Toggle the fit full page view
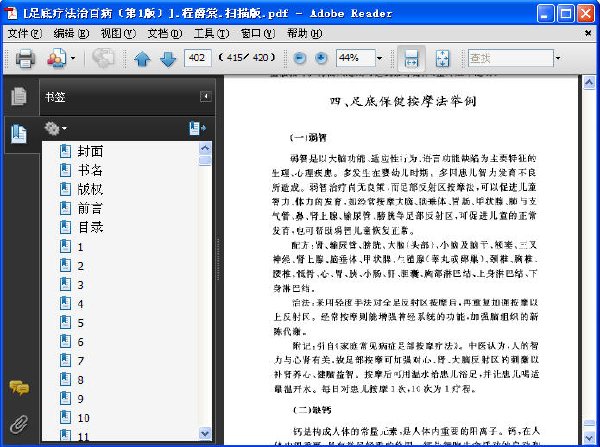The height and width of the screenshot is (447, 600). tap(442, 58)
